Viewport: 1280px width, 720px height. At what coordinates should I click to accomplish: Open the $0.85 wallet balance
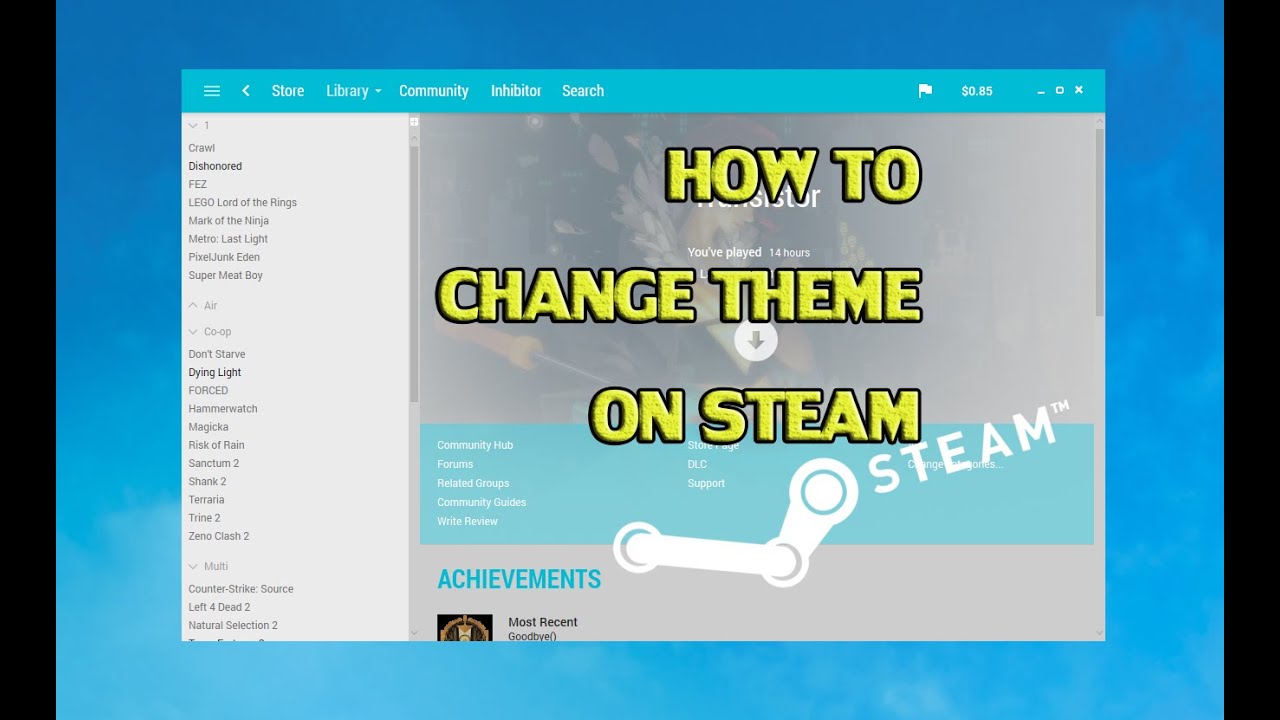977,91
